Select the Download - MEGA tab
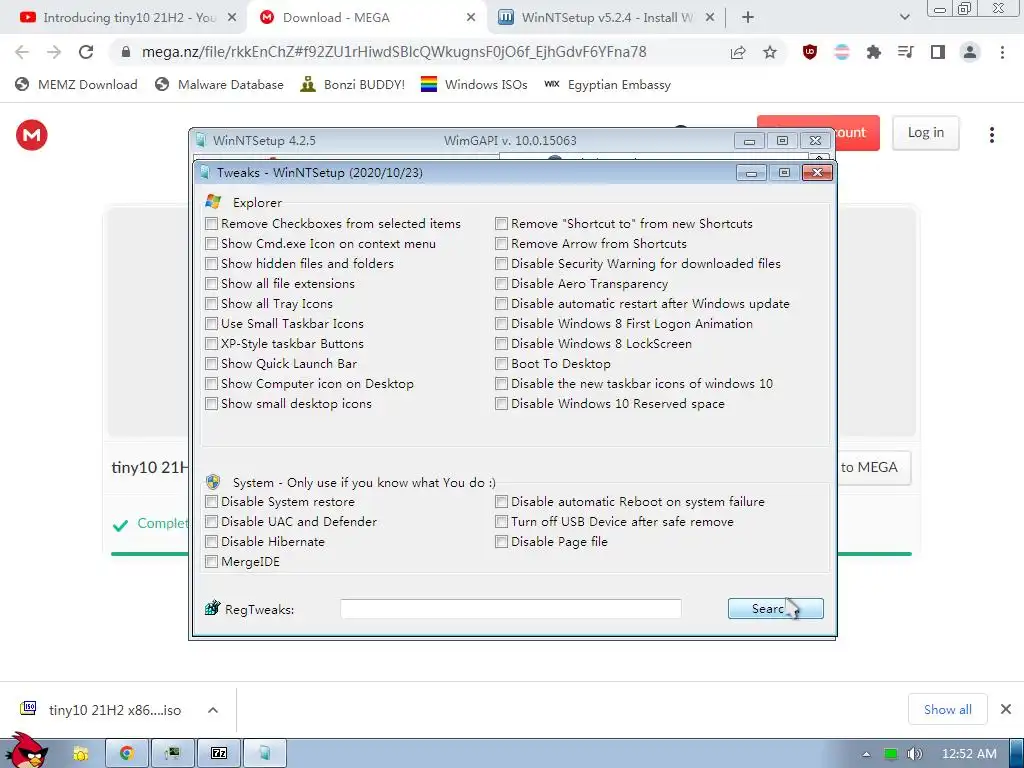This screenshot has width=1024, height=768. coord(367,18)
